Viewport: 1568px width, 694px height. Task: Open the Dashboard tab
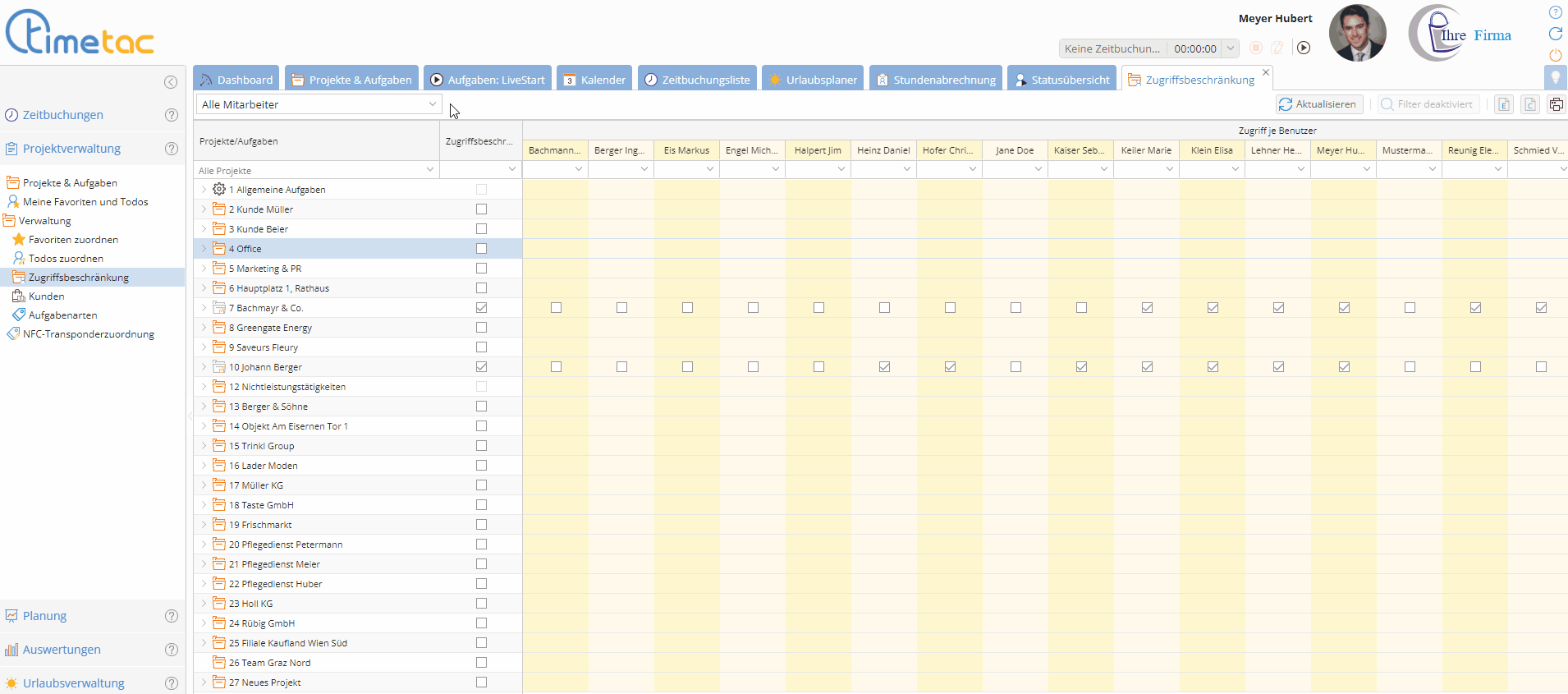point(236,80)
